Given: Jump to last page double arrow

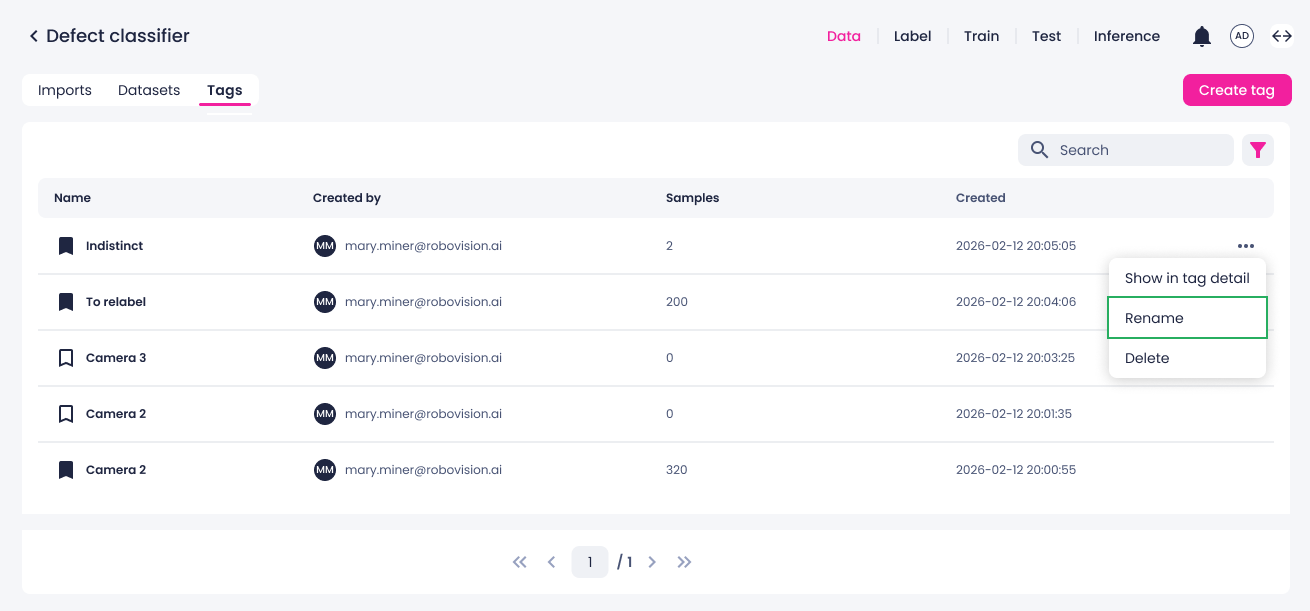Looking at the screenshot, I should 684,562.
